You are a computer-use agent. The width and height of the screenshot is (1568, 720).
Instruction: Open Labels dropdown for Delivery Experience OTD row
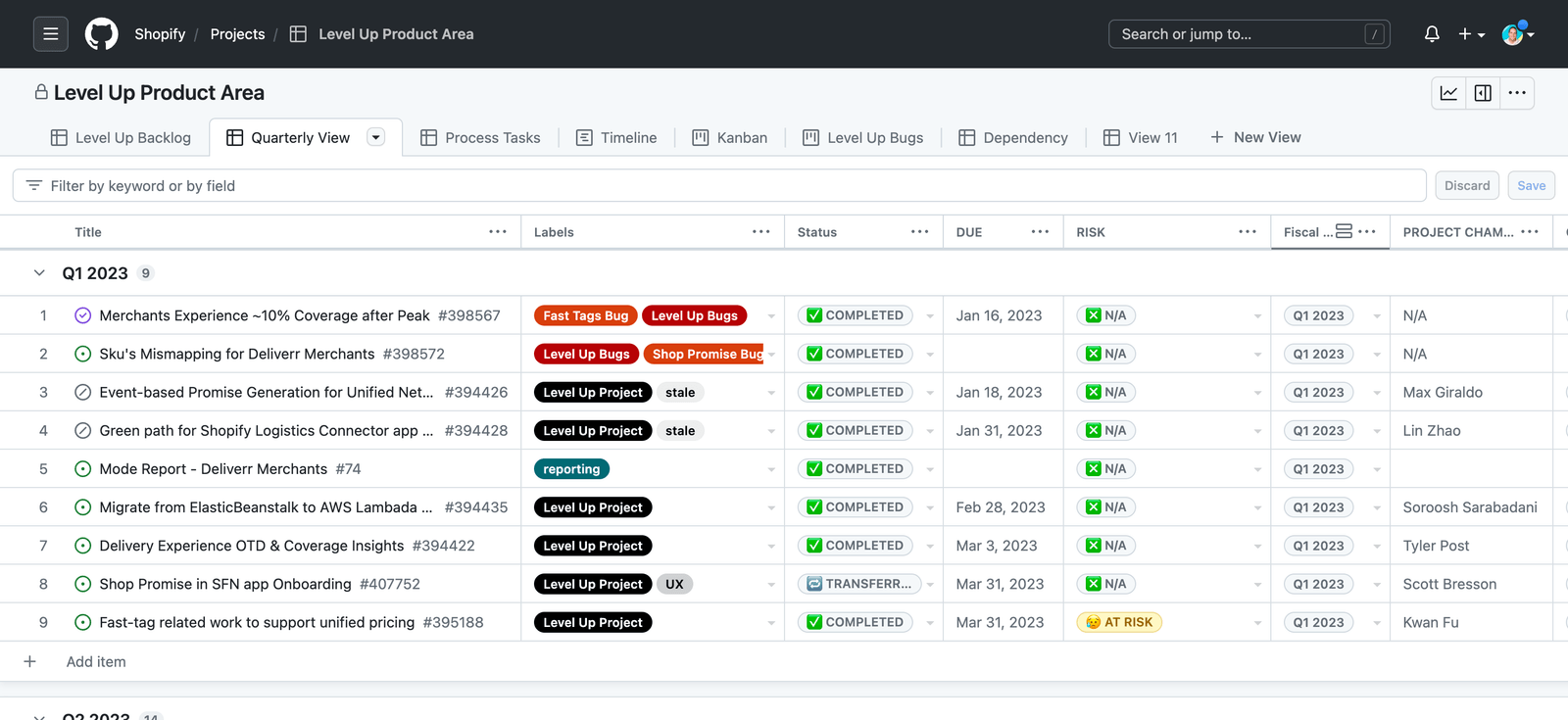(771, 546)
